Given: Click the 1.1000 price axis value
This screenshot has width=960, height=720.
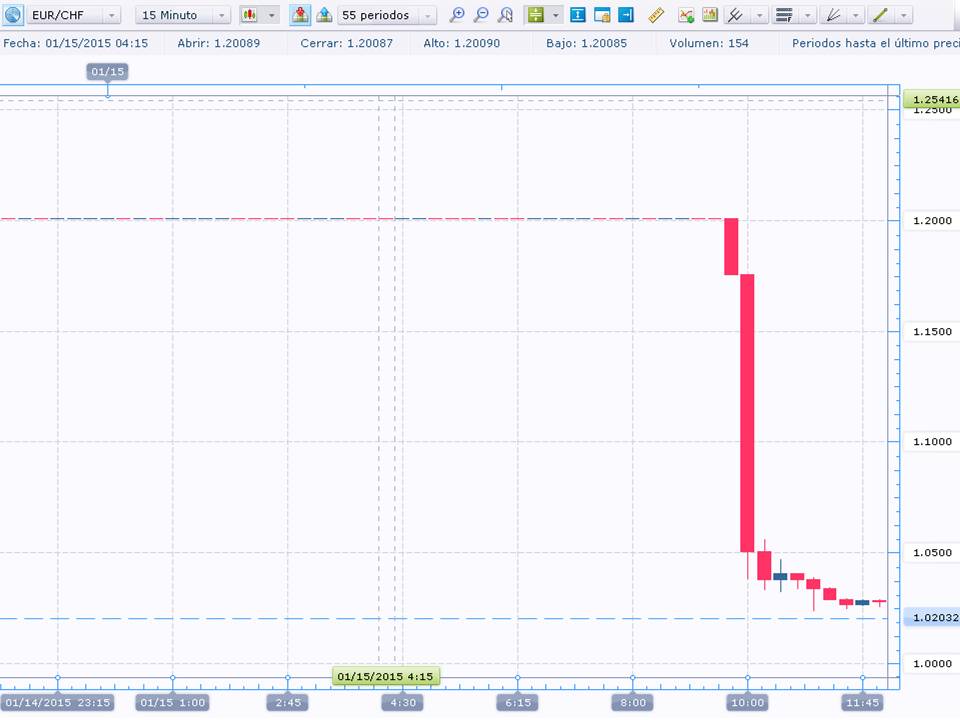Looking at the screenshot, I should tap(932, 441).
